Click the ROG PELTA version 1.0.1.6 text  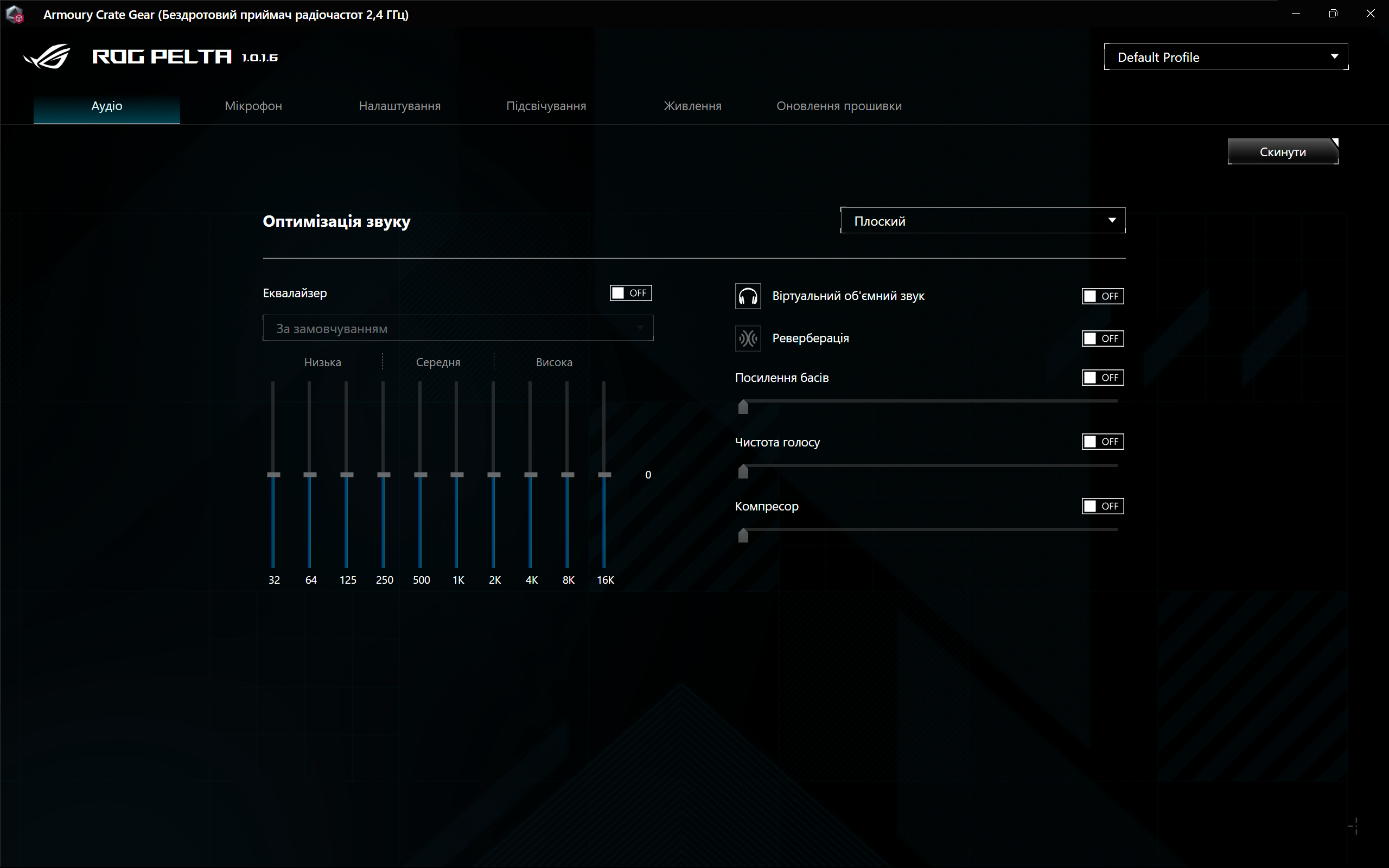[260, 58]
